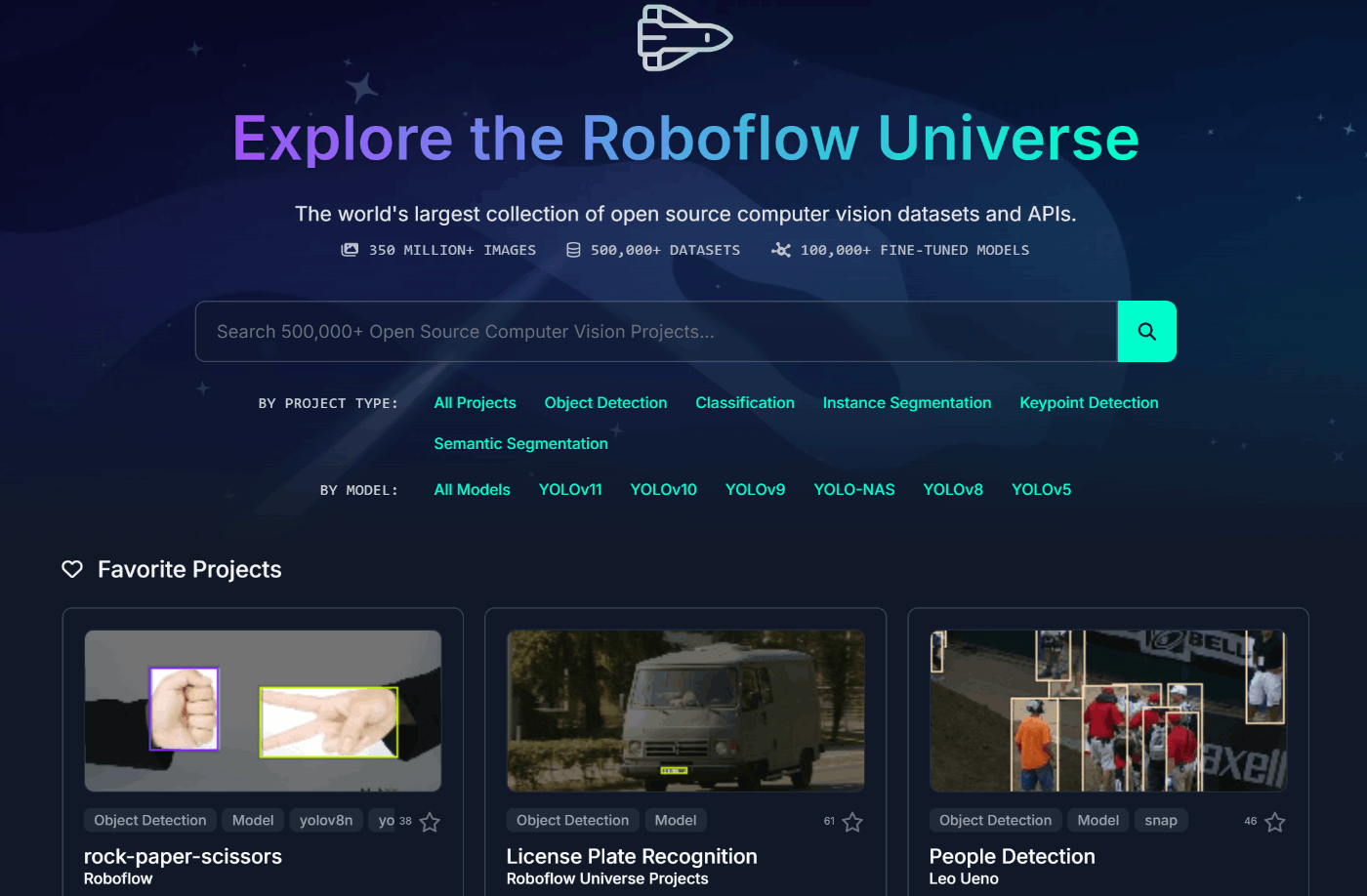Click the teal search magnifier button
Image resolution: width=1367 pixels, height=896 pixels.
pos(1146,332)
